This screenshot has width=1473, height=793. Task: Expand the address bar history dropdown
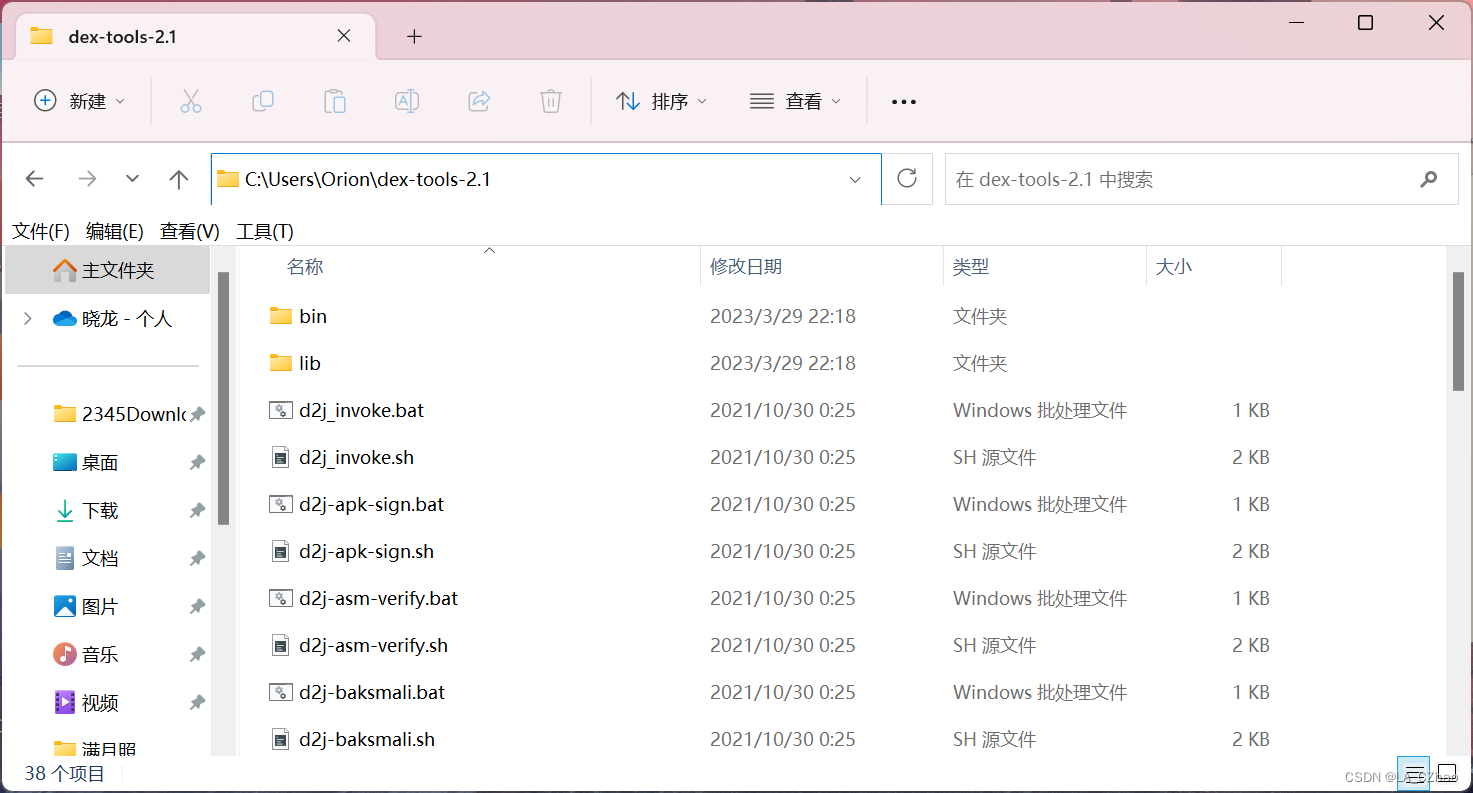coord(855,180)
